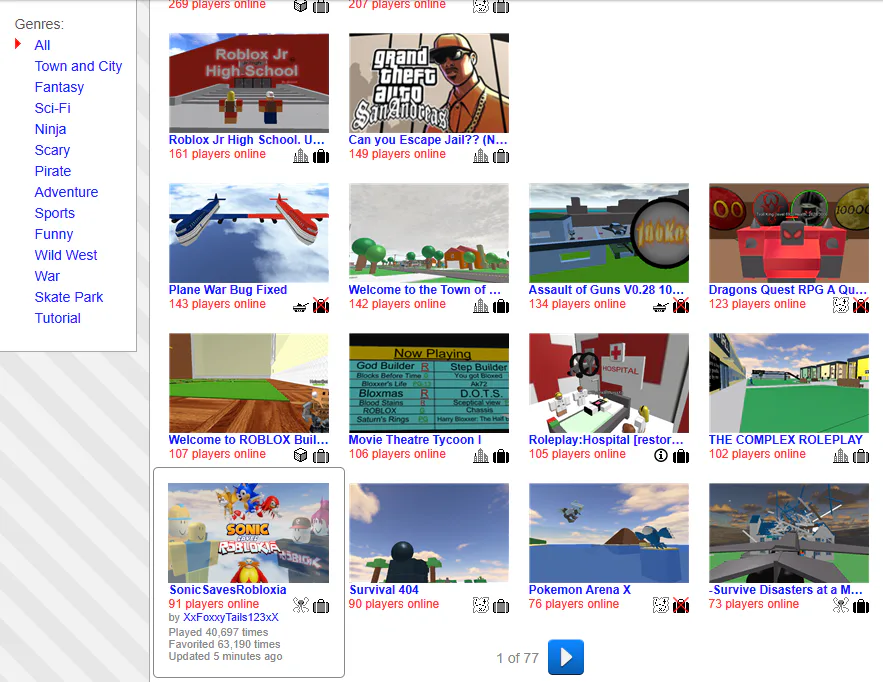Click no-gear icon for Plane War Bug Fixed

pyautogui.click(x=321, y=306)
